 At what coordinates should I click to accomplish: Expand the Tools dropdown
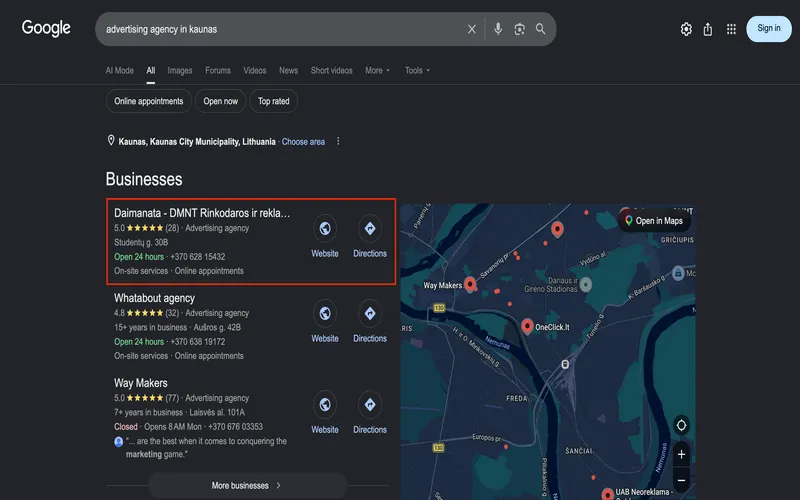point(417,70)
